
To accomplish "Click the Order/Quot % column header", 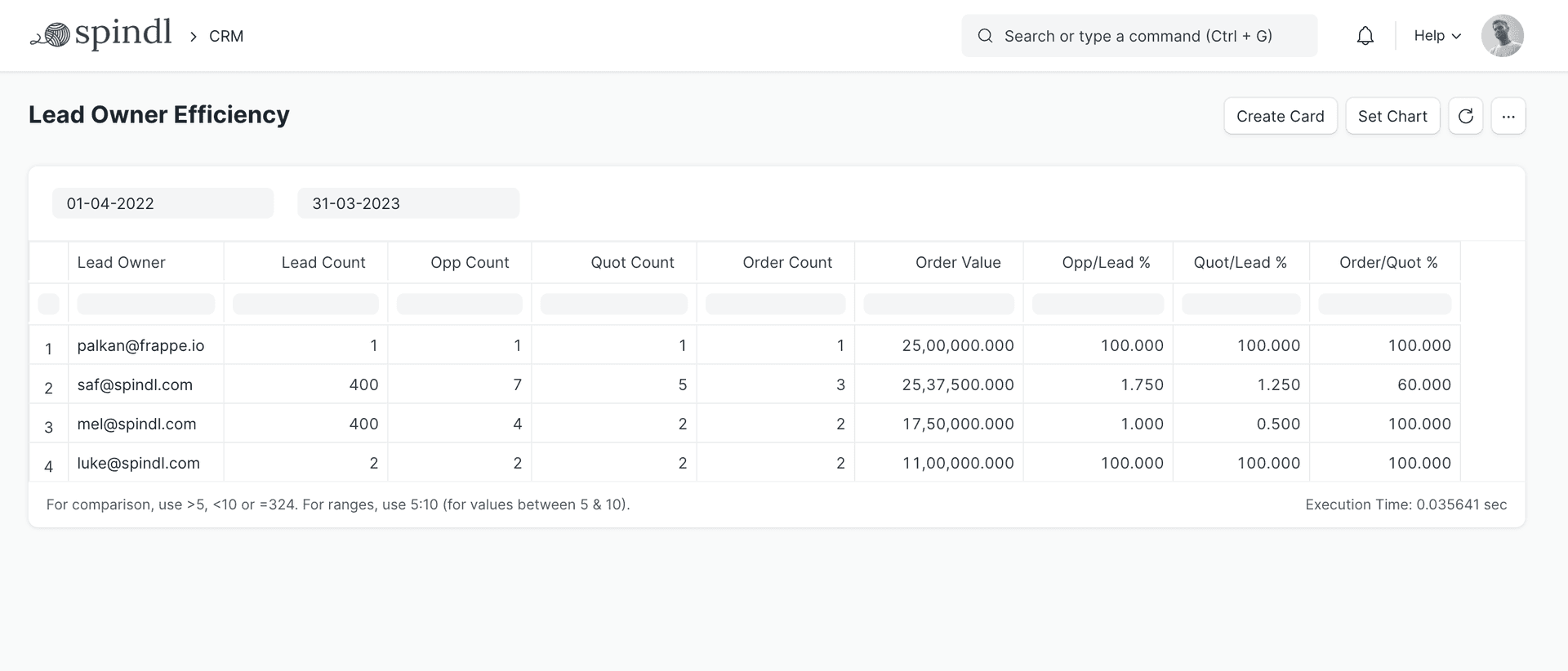I will (x=1388, y=262).
